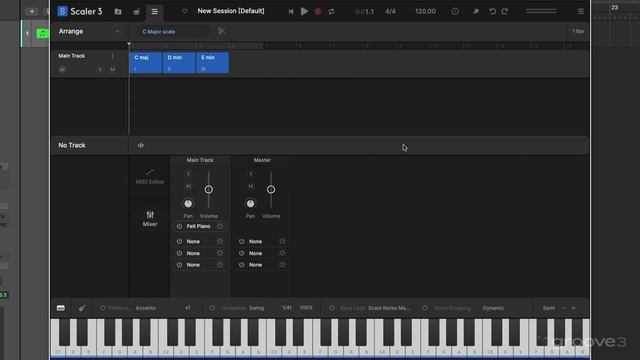This screenshot has width=640, height=360.
Task: Open Main Track third None effect dropdown
Action: (193, 265)
